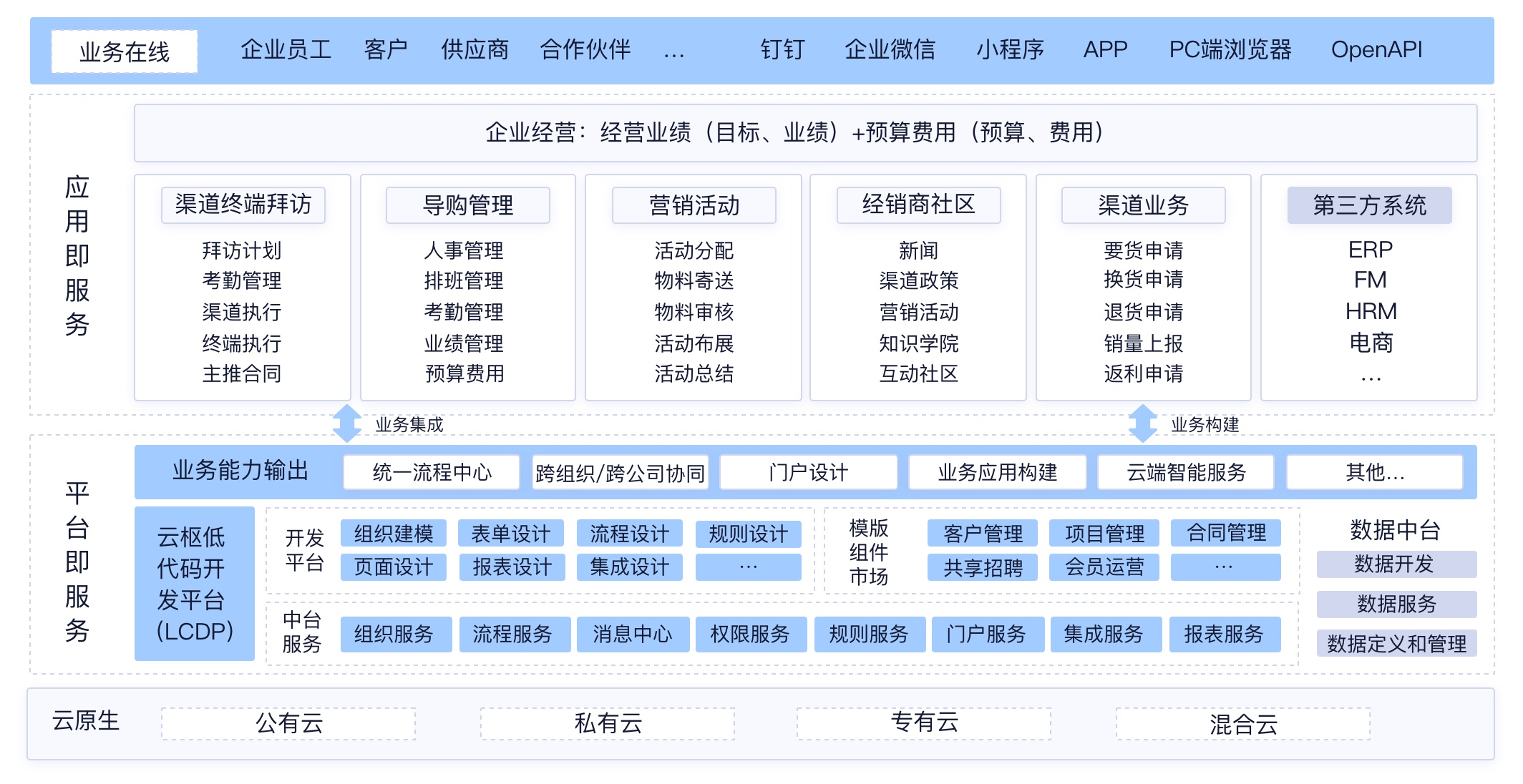The image size is (1523, 784).
Task: Select the 公有云 deployment option
Action: (x=288, y=724)
